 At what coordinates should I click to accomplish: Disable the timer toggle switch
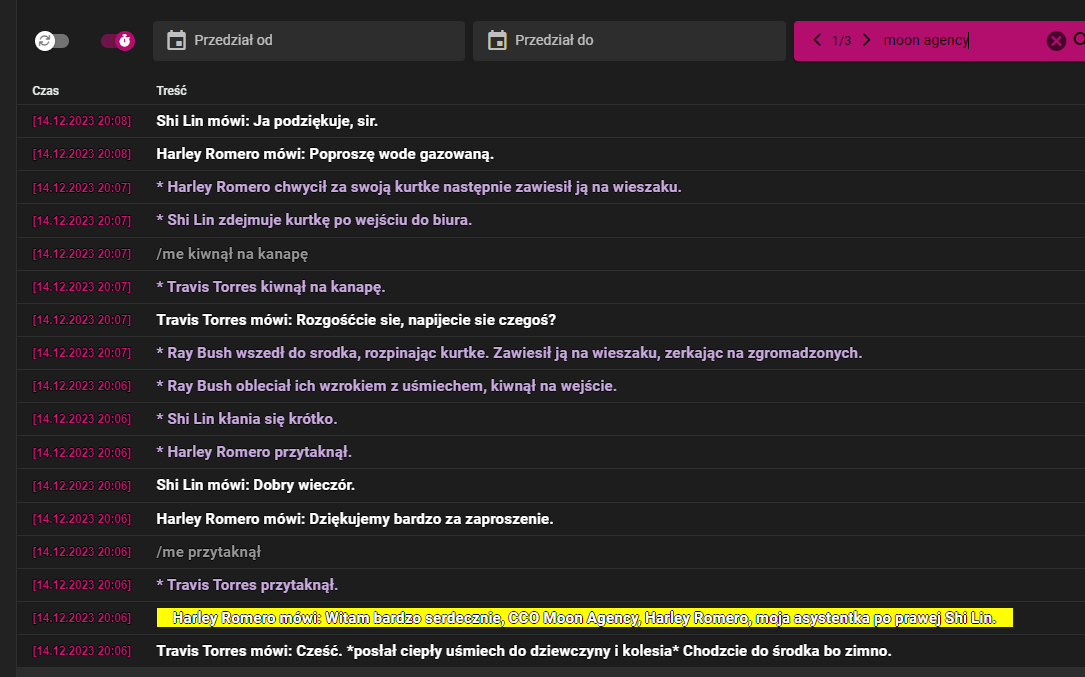[x=118, y=41]
